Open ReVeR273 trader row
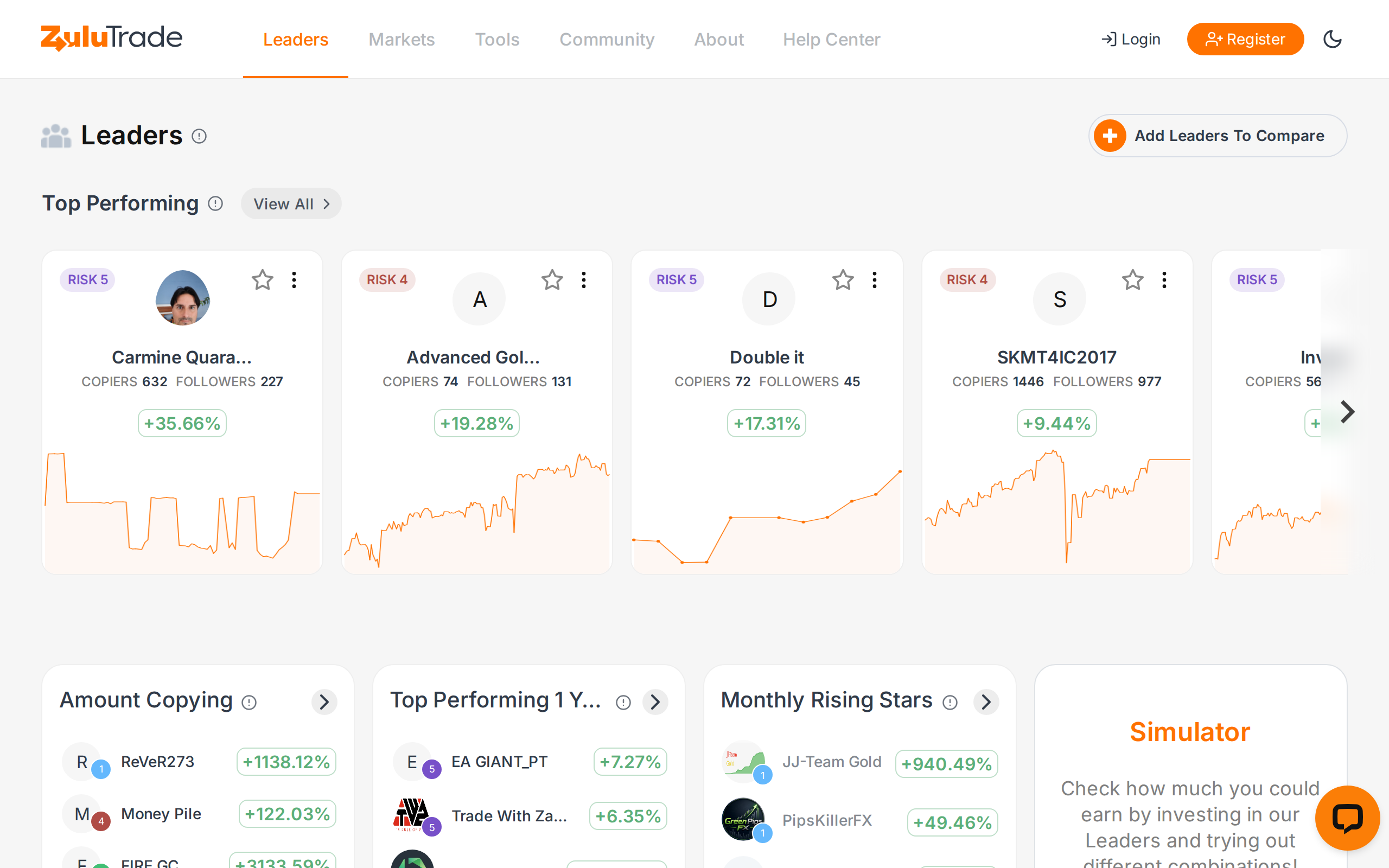 pos(198,762)
